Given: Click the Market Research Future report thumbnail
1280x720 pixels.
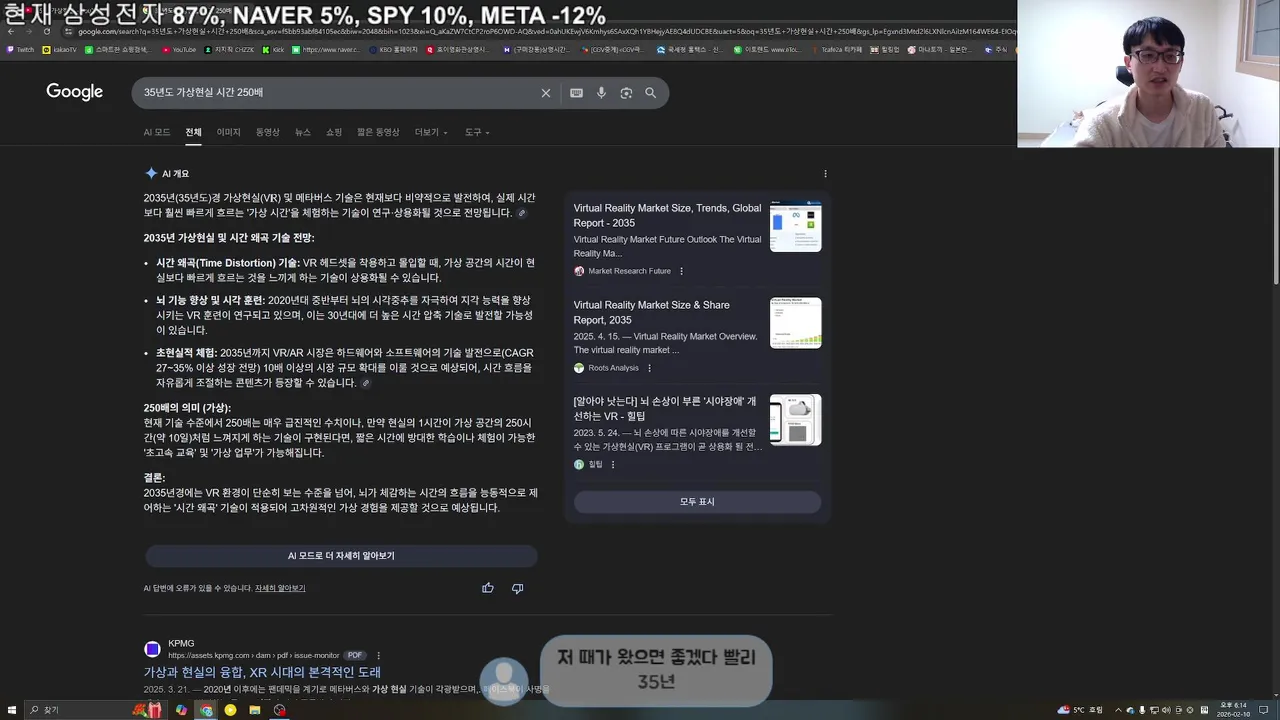Looking at the screenshot, I should (x=796, y=226).
